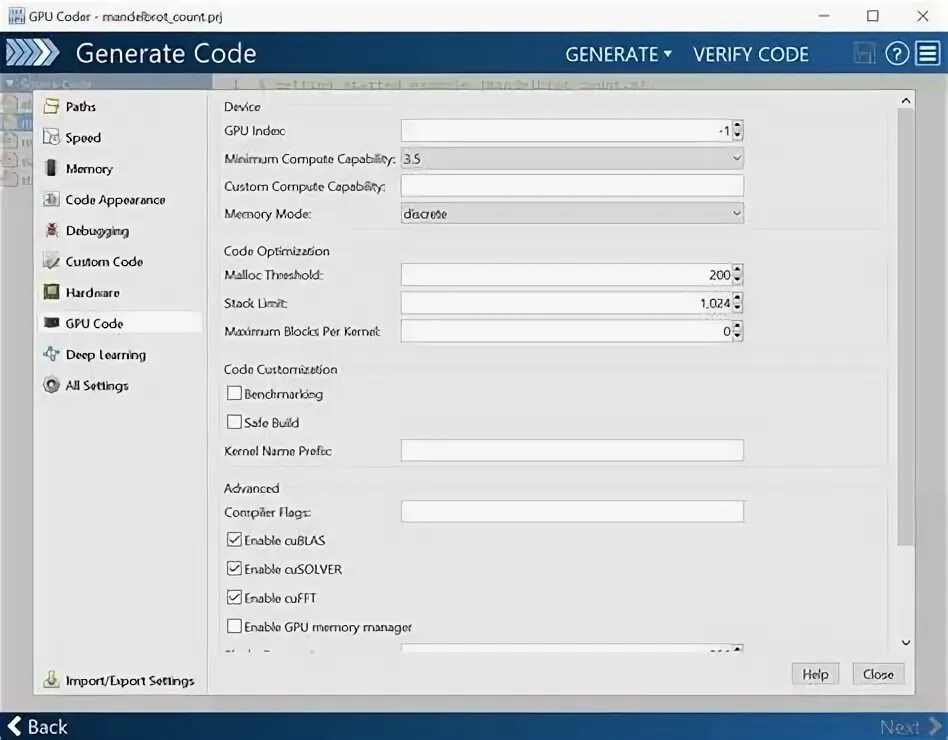Click the save project disk icon

tap(864, 53)
